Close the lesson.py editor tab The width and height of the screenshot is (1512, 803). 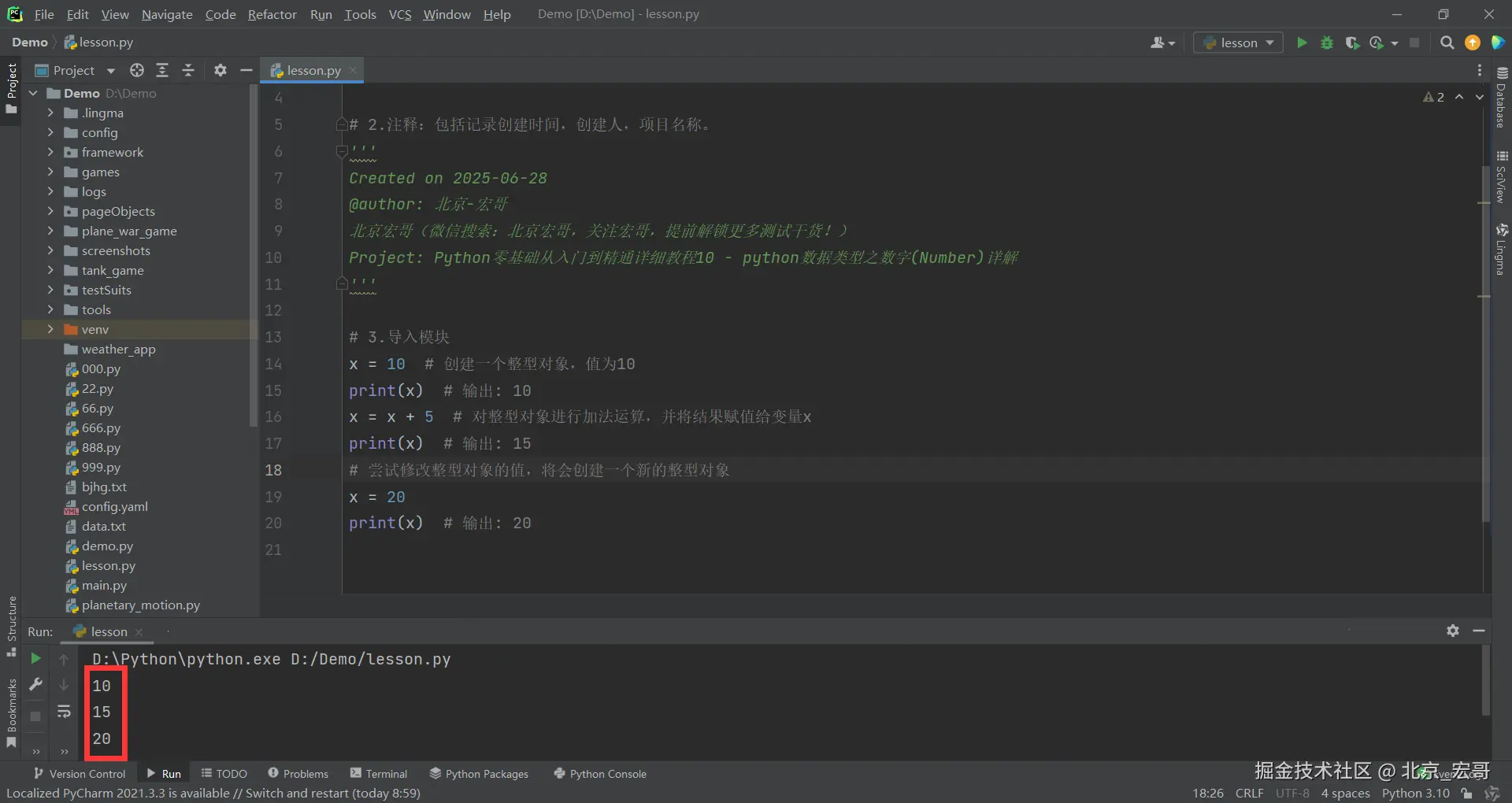pos(353,70)
